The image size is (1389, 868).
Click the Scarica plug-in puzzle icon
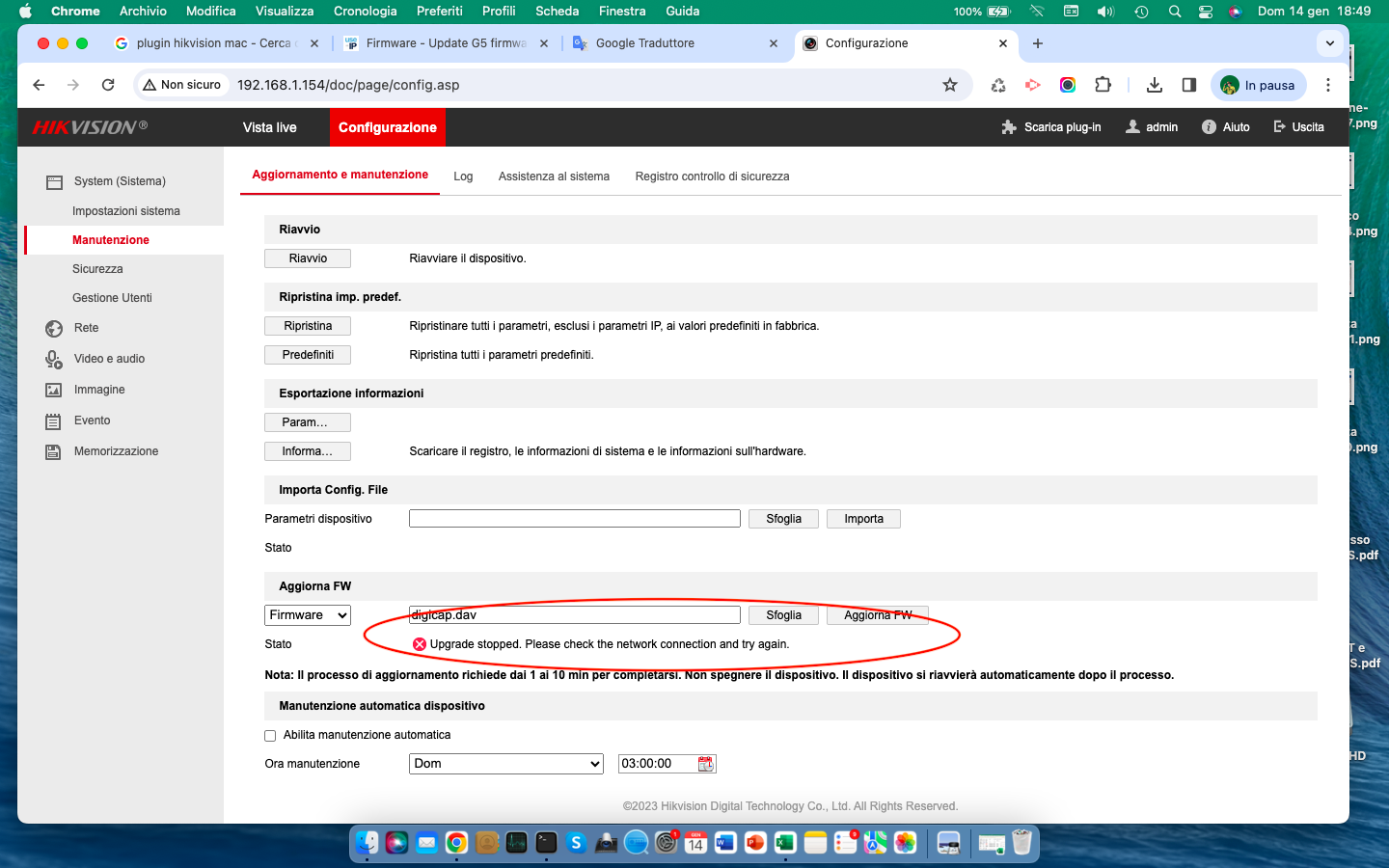click(1009, 127)
